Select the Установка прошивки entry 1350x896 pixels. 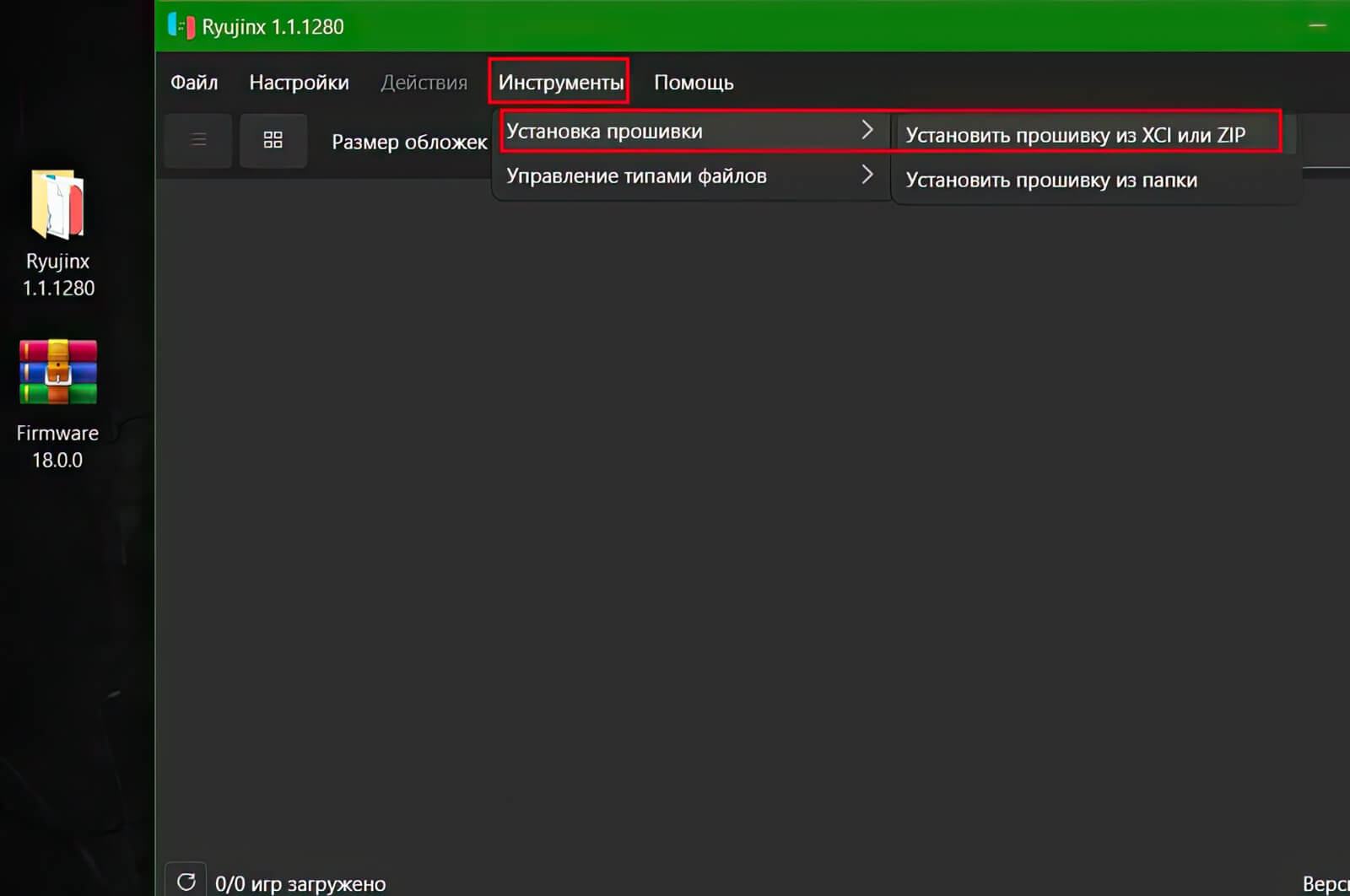(x=604, y=132)
